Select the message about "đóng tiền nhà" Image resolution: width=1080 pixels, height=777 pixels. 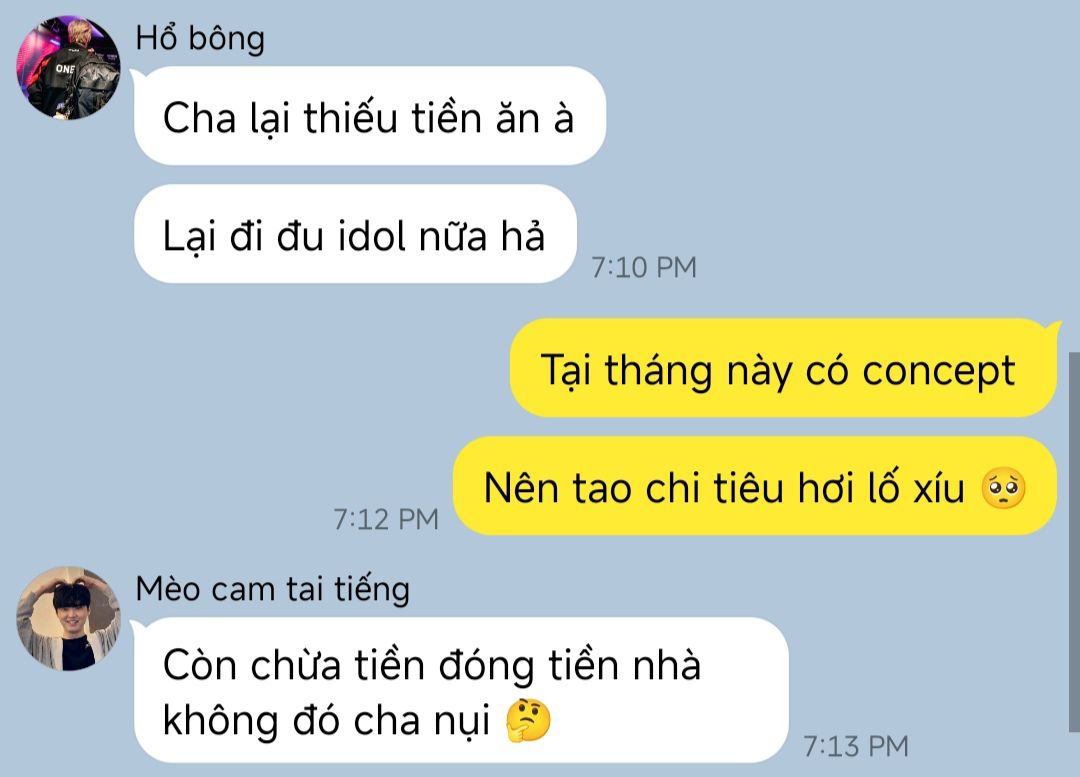coord(461,690)
